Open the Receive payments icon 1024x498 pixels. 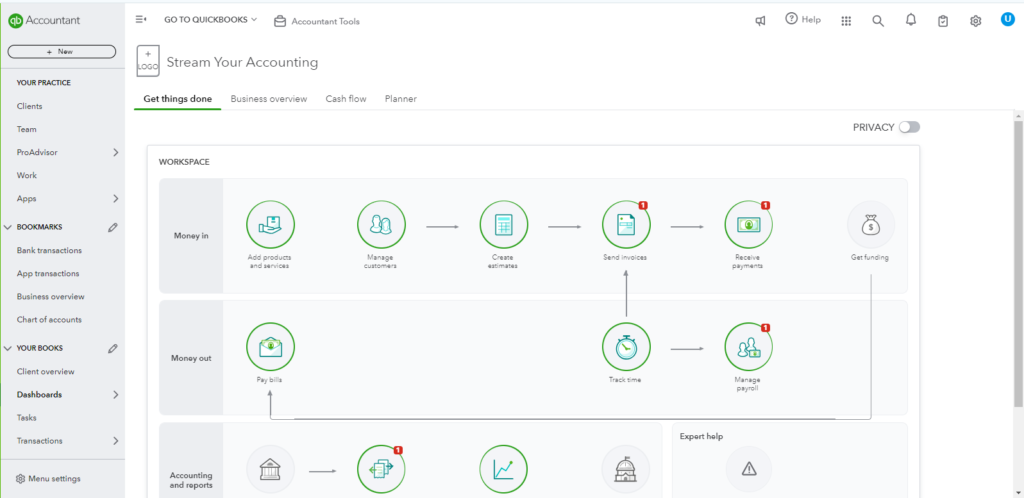748,225
